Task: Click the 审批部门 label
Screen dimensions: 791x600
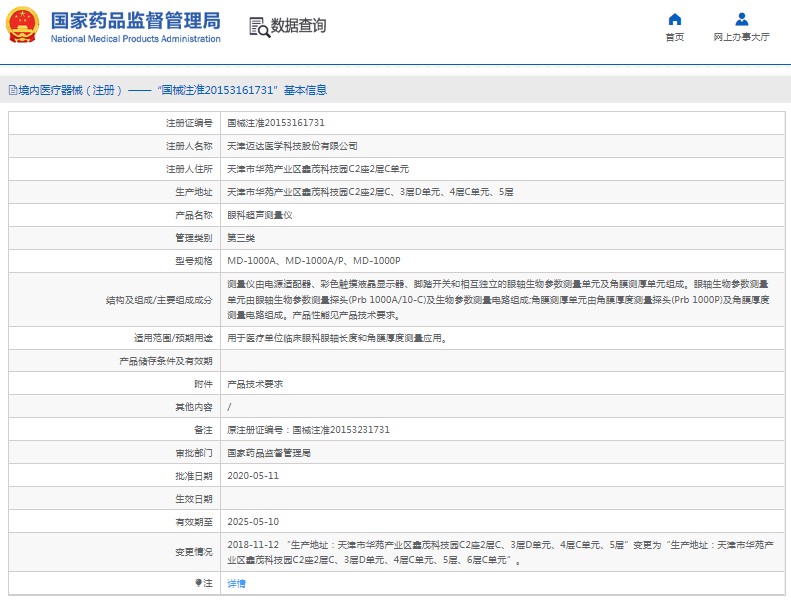Action: [194, 453]
